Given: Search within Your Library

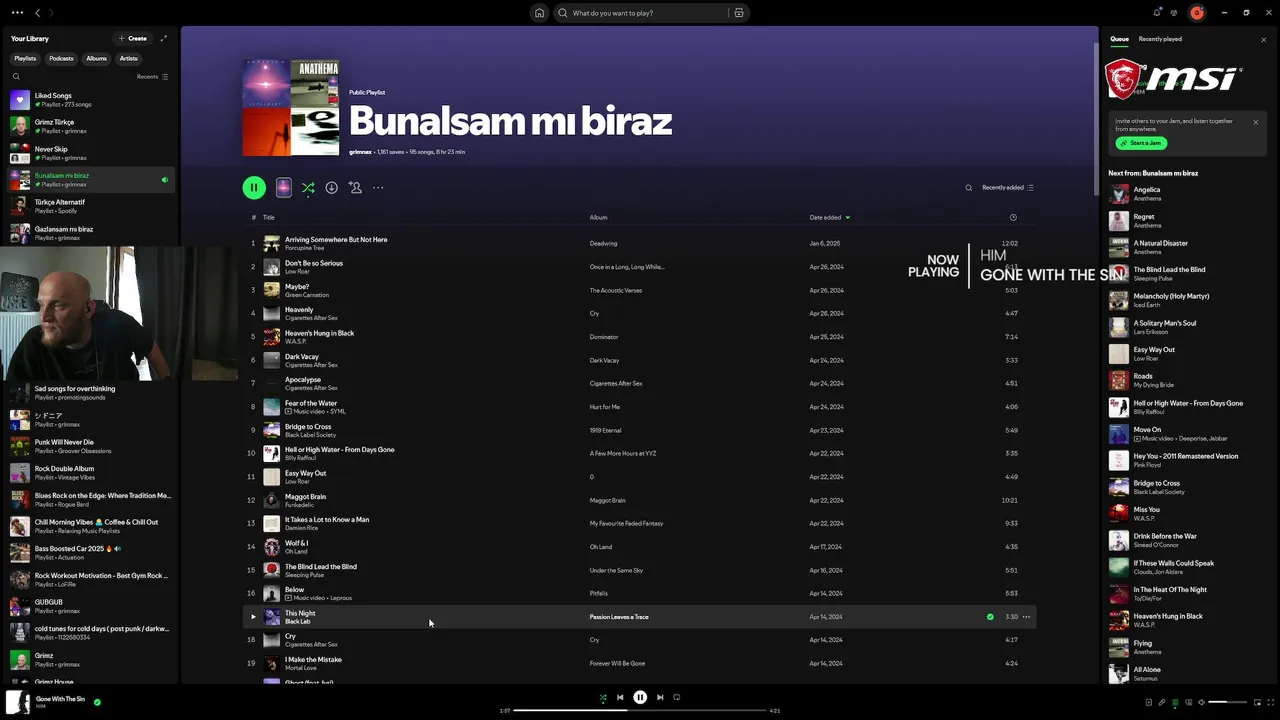Looking at the screenshot, I should (x=16, y=76).
